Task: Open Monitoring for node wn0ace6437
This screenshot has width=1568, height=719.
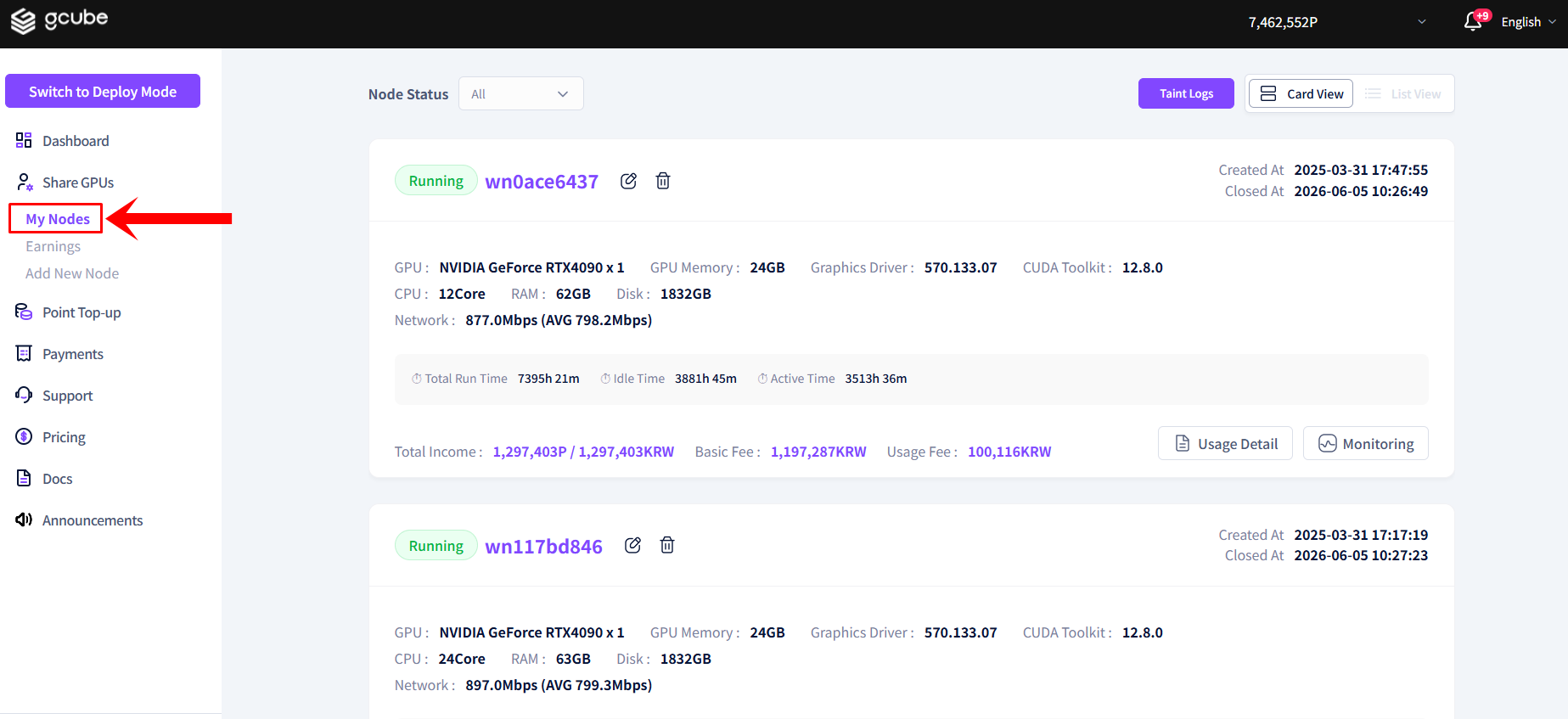Action: point(1366,443)
